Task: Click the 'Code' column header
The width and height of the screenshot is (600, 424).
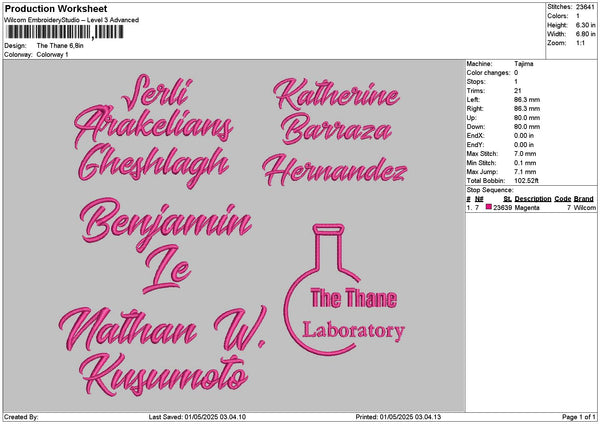Action: click(563, 199)
